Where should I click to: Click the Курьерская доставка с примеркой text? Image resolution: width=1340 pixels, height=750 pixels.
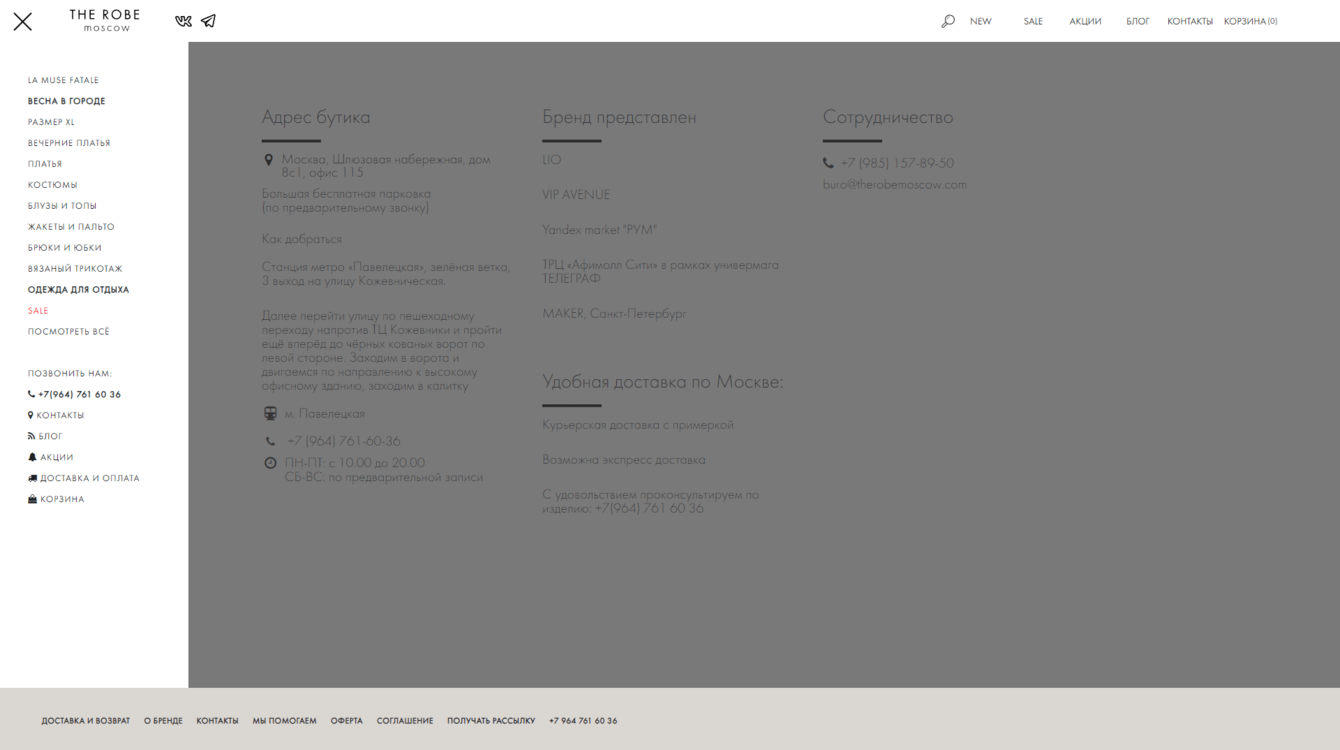[638, 425]
